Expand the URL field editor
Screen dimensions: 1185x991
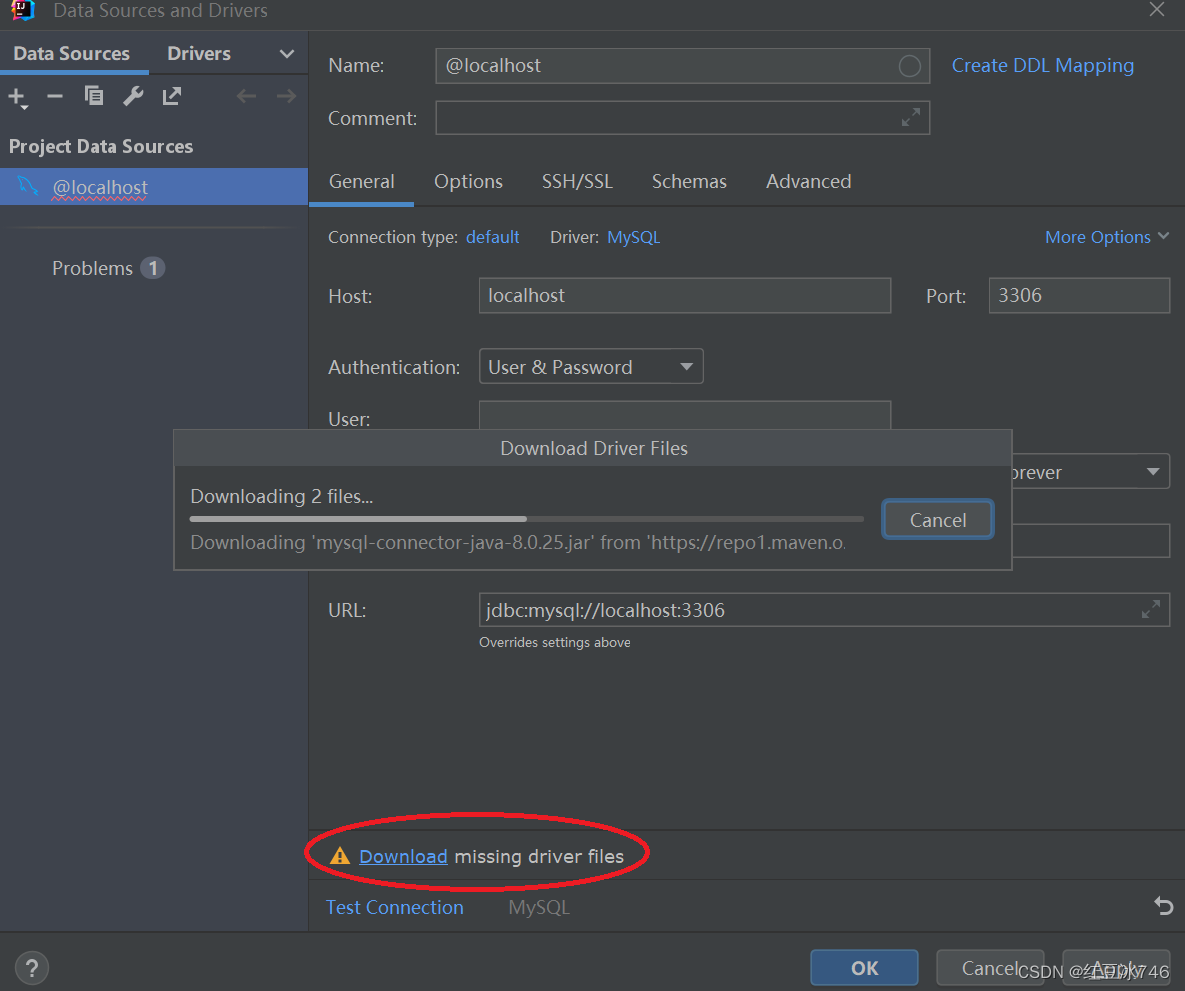coord(1151,609)
